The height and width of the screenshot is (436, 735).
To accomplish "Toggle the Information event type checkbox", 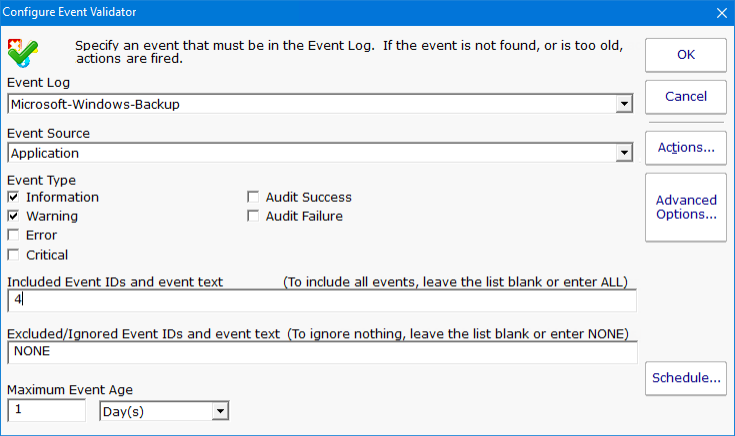I will click(x=14, y=197).
